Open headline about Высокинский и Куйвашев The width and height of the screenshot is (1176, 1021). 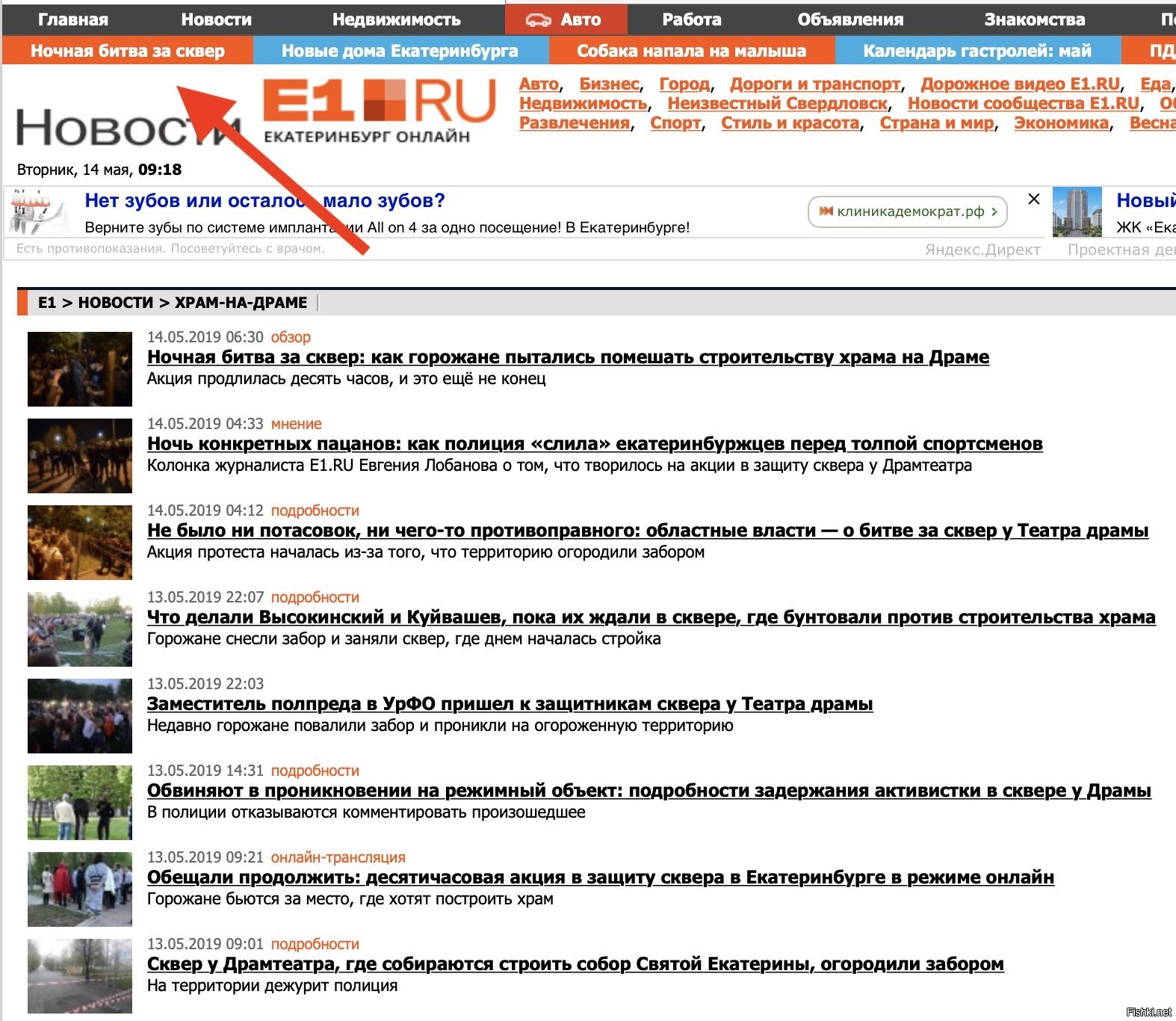(650, 617)
